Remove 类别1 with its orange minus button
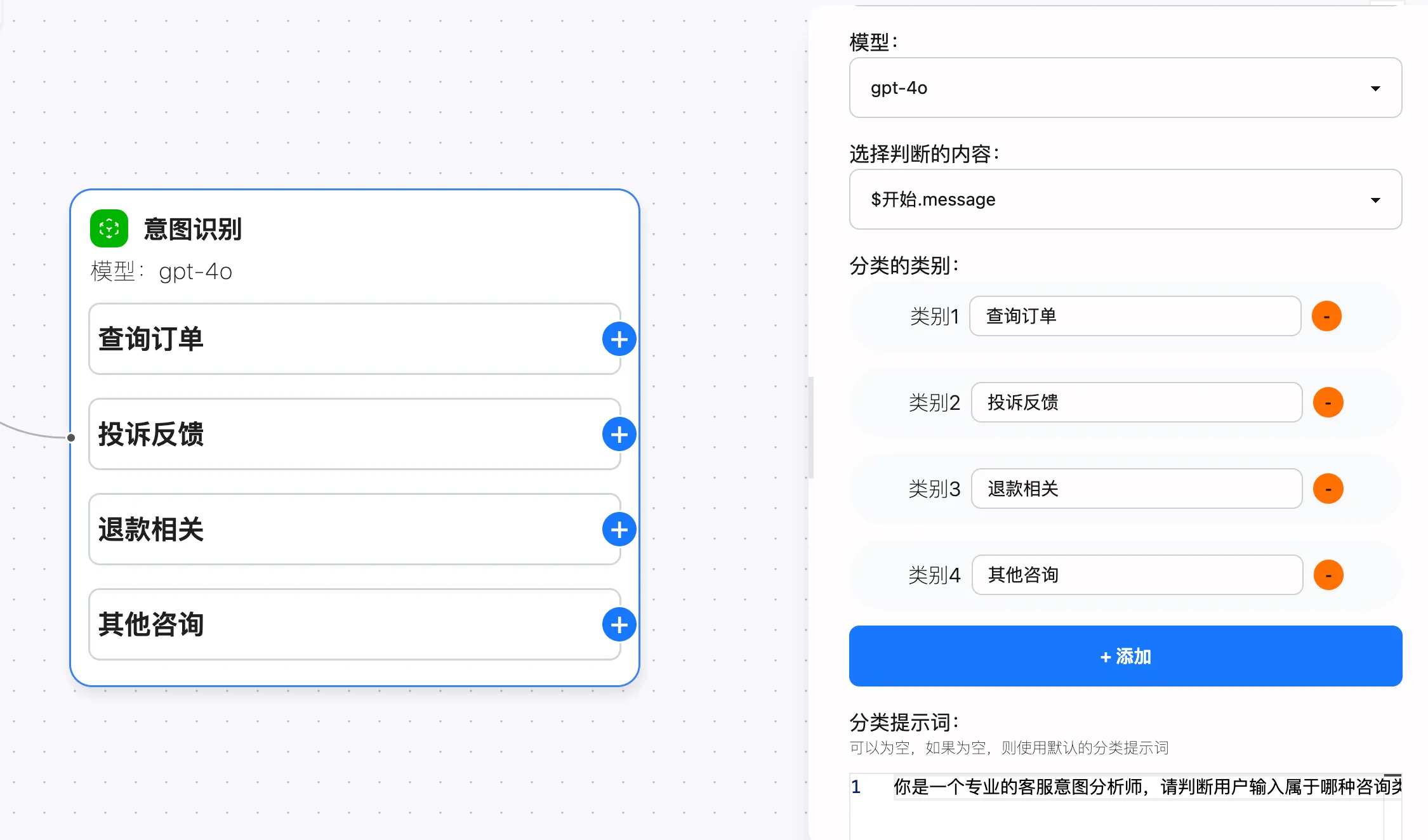1428x840 pixels. [1327, 316]
